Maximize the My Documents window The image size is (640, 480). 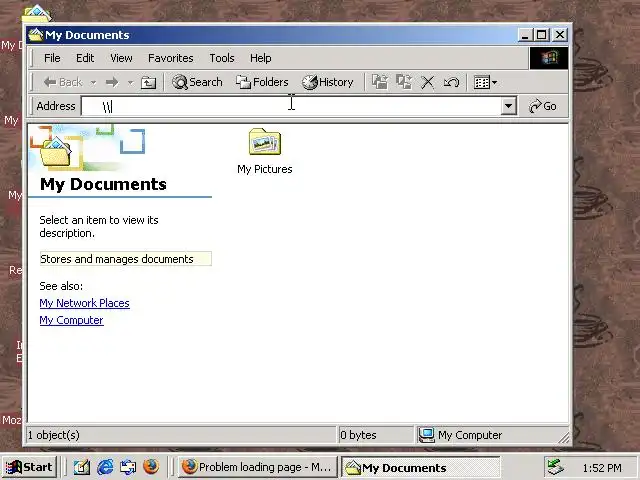(x=541, y=35)
